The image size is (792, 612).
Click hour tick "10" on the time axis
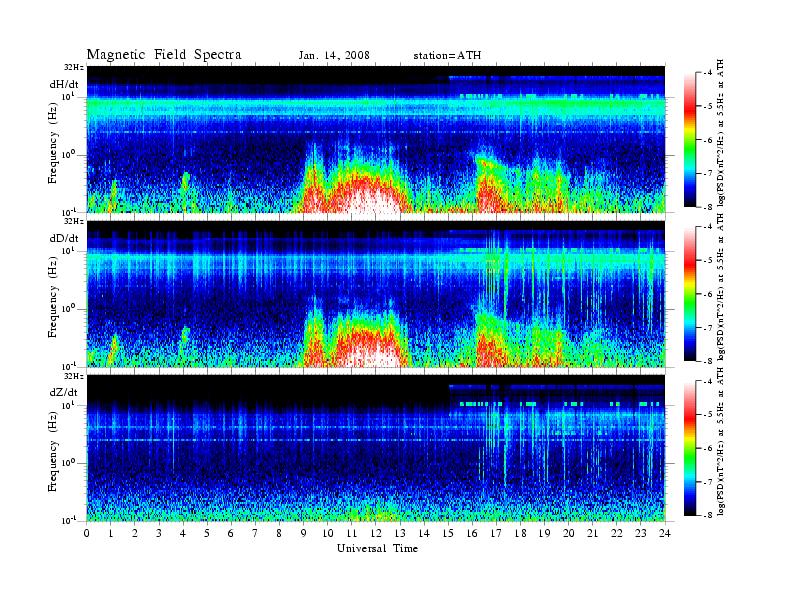(328, 533)
